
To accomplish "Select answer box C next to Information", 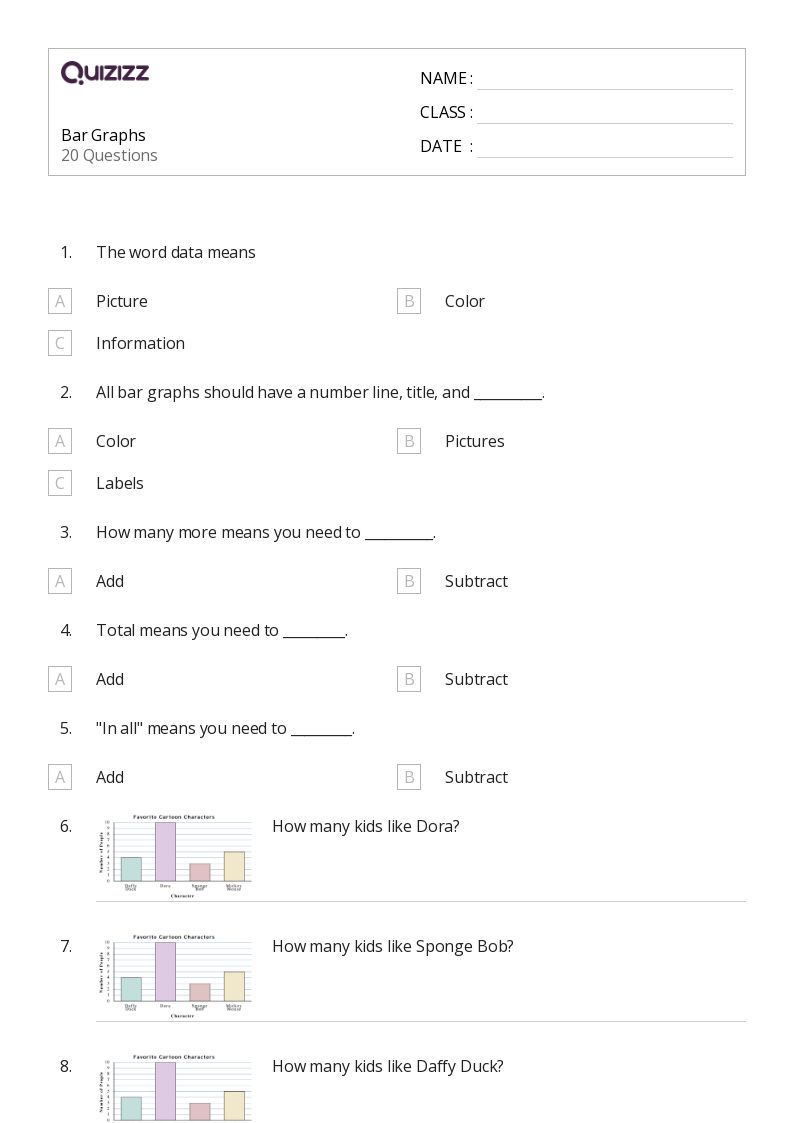I will tap(60, 343).
